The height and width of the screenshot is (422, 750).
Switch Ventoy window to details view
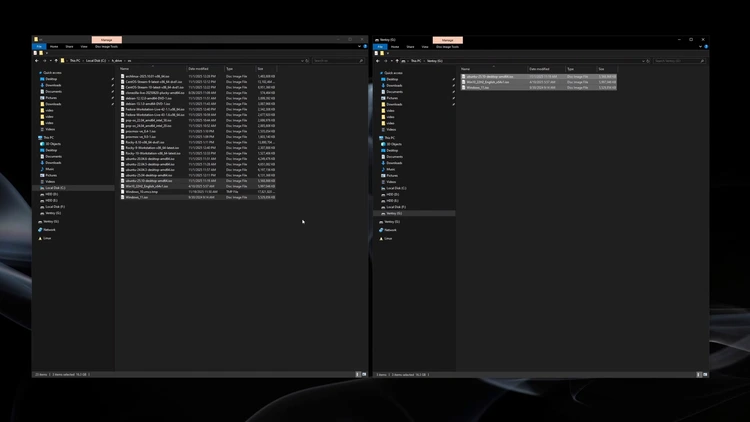coord(699,374)
